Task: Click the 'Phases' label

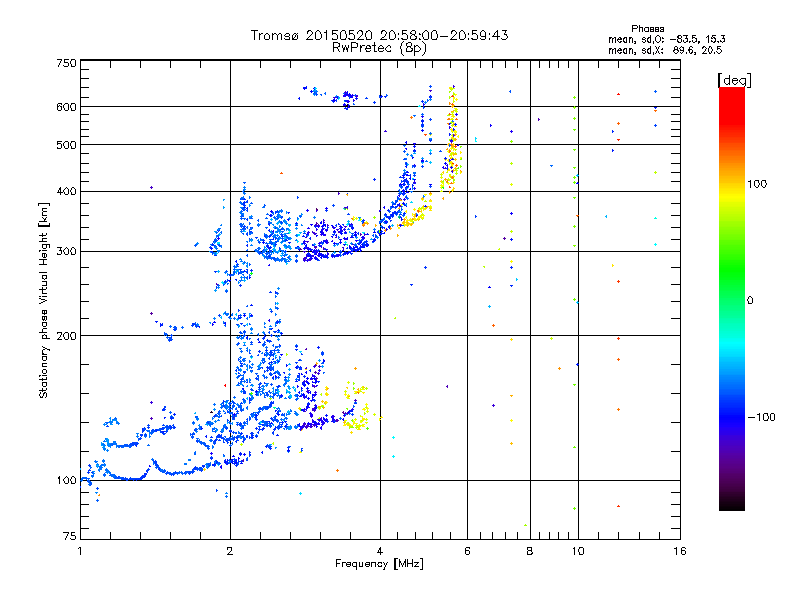Action: 647,29
